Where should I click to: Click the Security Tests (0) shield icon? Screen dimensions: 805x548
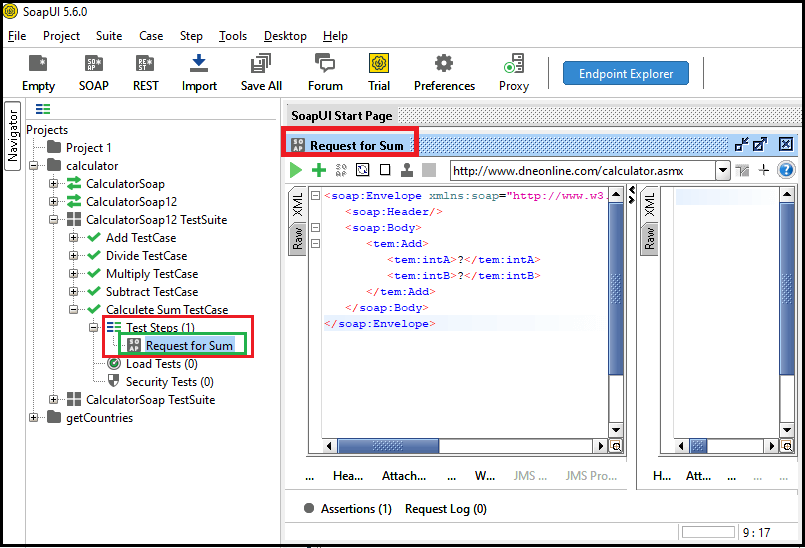(113, 381)
